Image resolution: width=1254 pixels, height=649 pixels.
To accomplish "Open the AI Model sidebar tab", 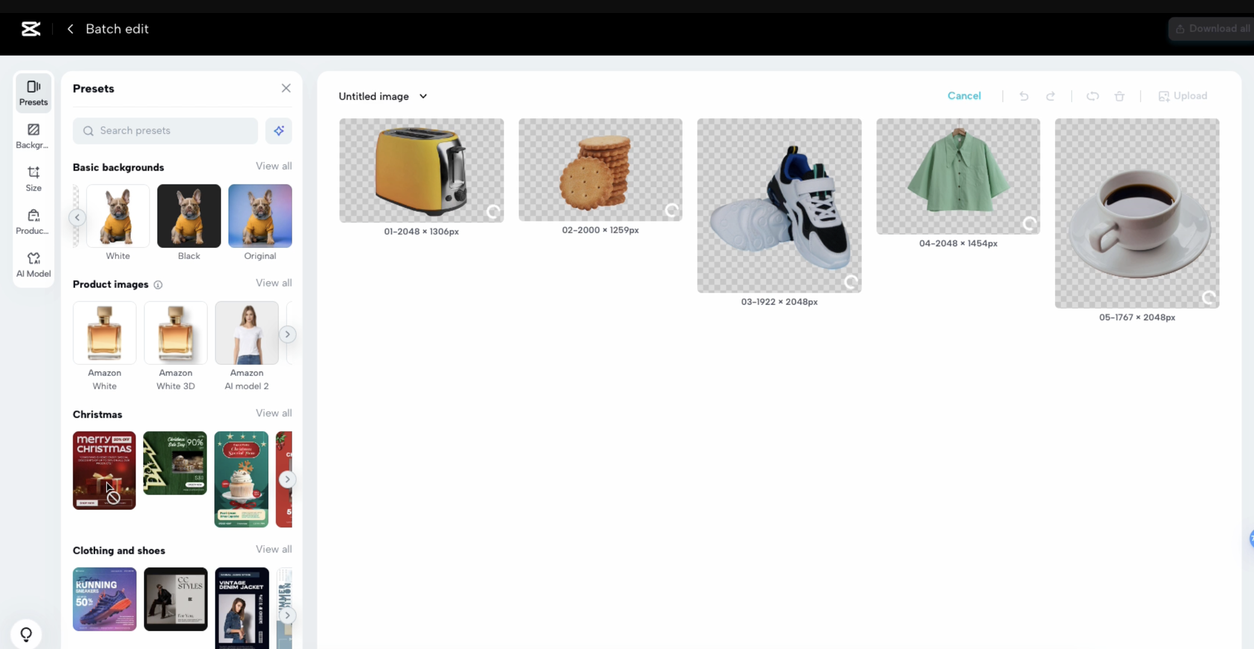I will (33, 265).
